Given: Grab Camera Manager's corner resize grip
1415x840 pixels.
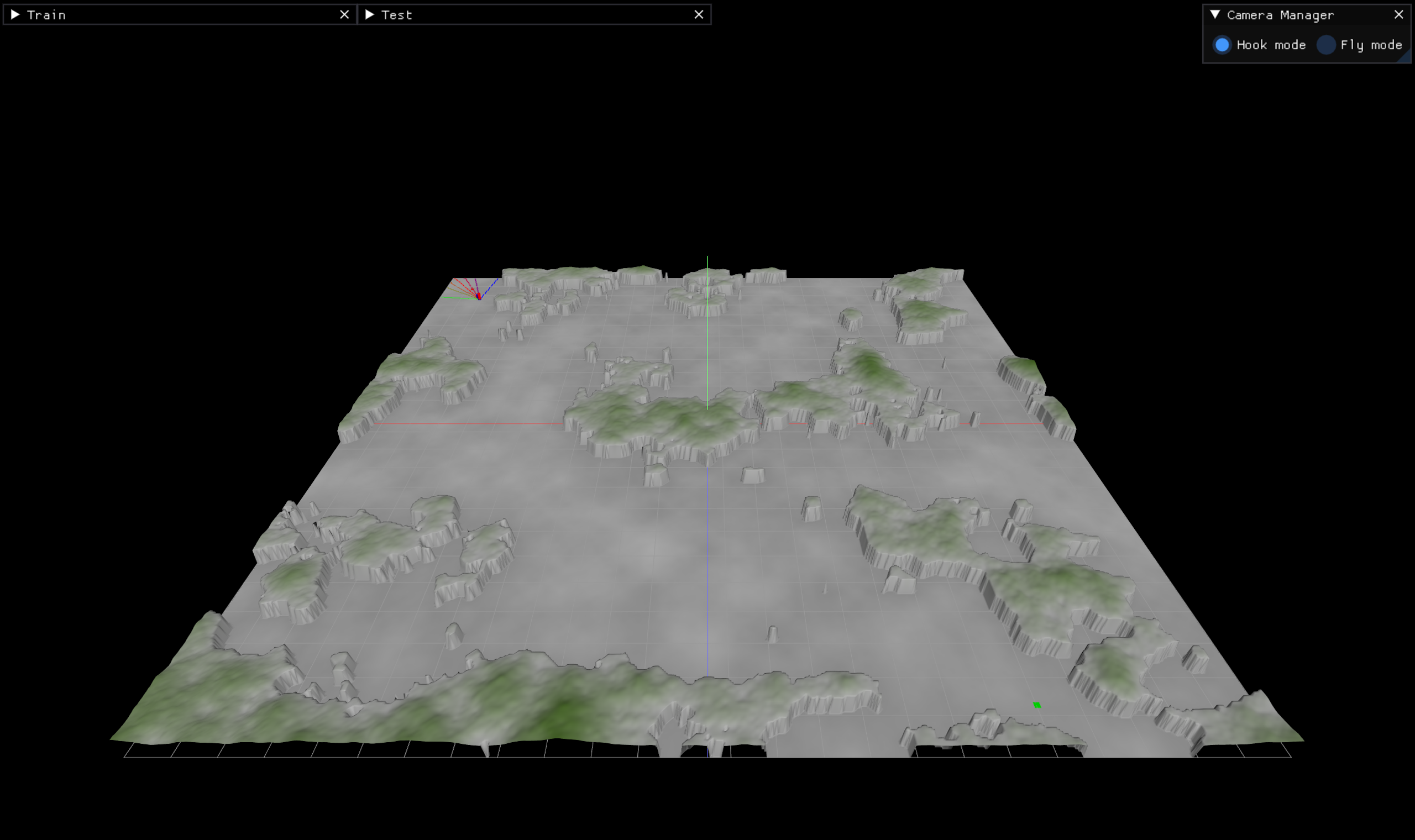Looking at the screenshot, I should (x=1406, y=57).
